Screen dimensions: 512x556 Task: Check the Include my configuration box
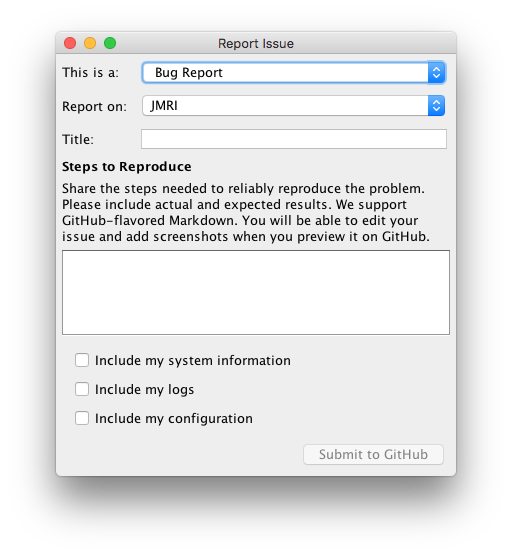(x=82, y=418)
